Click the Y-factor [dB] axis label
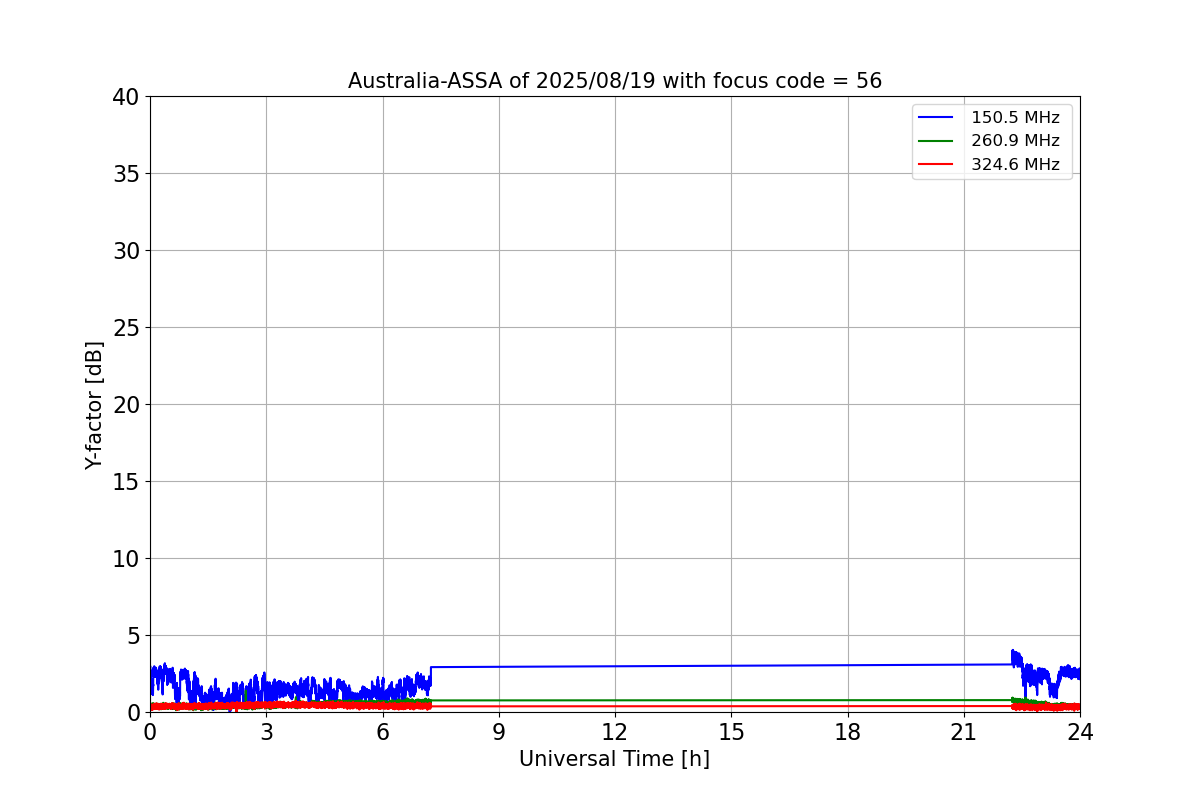The height and width of the screenshot is (800, 1200). tap(94, 405)
